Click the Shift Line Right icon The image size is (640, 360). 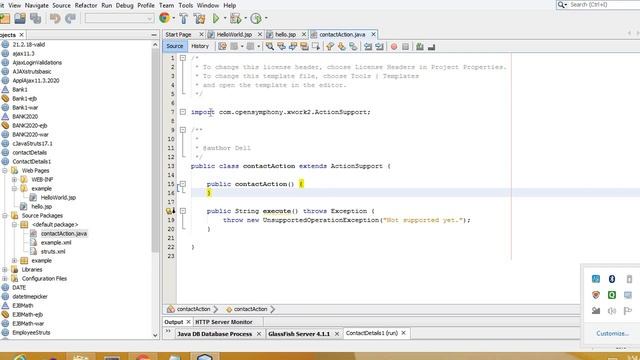point(379,47)
